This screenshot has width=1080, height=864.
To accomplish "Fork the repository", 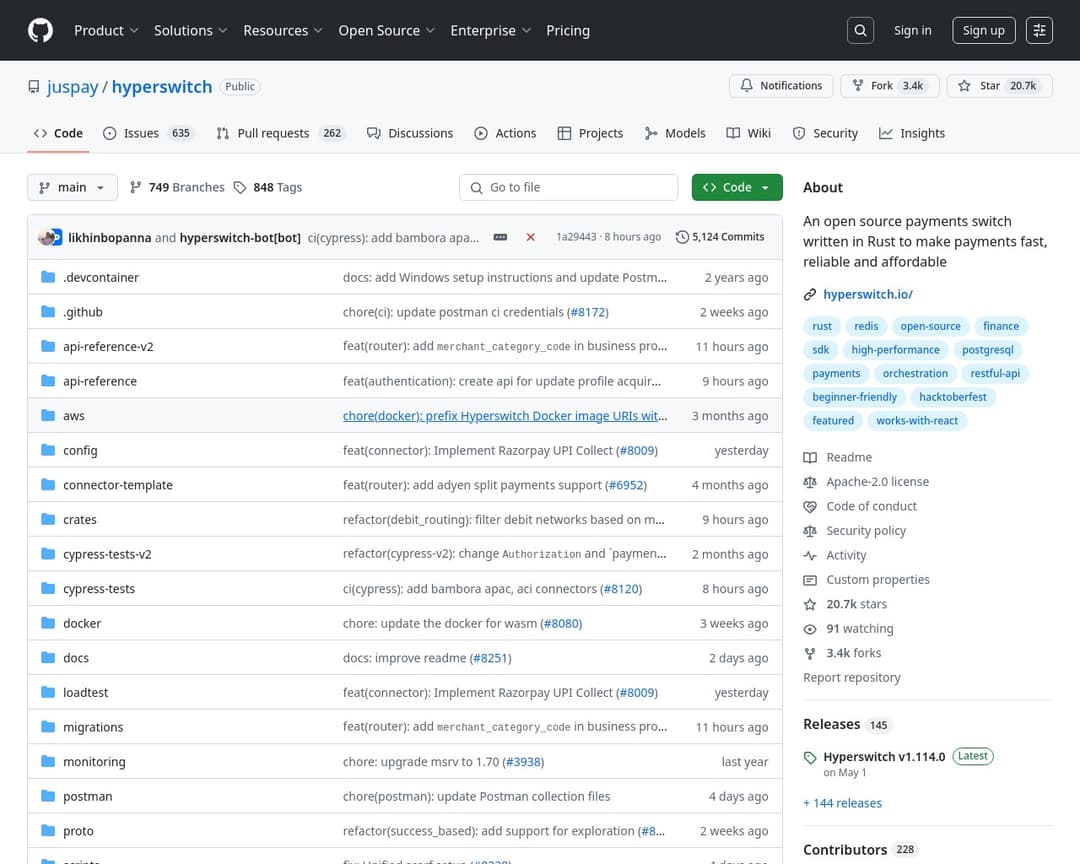I will pyautogui.click(x=889, y=85).
